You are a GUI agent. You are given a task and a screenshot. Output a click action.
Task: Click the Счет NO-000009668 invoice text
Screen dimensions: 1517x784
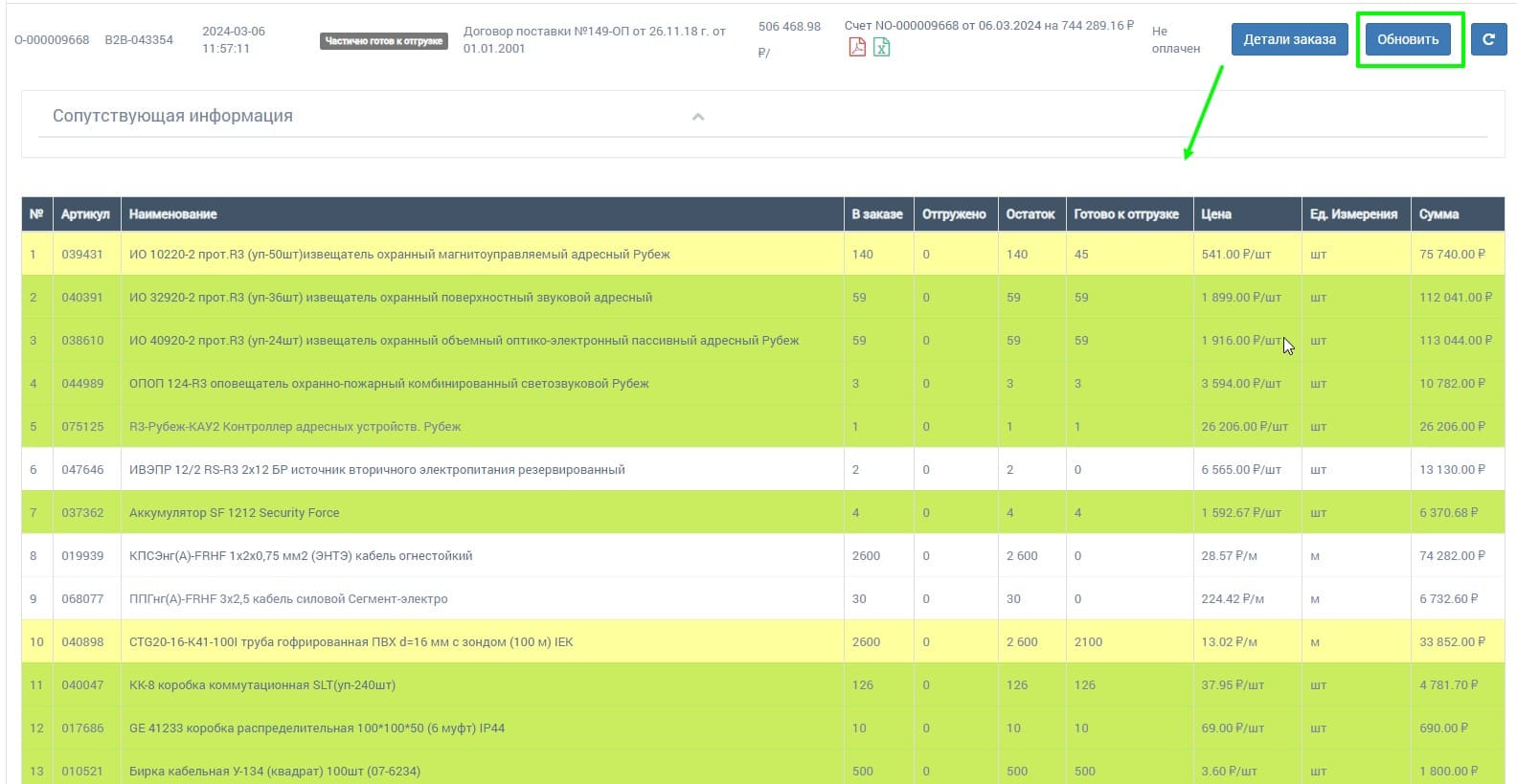pyautogui.click(x=989, y=26)
